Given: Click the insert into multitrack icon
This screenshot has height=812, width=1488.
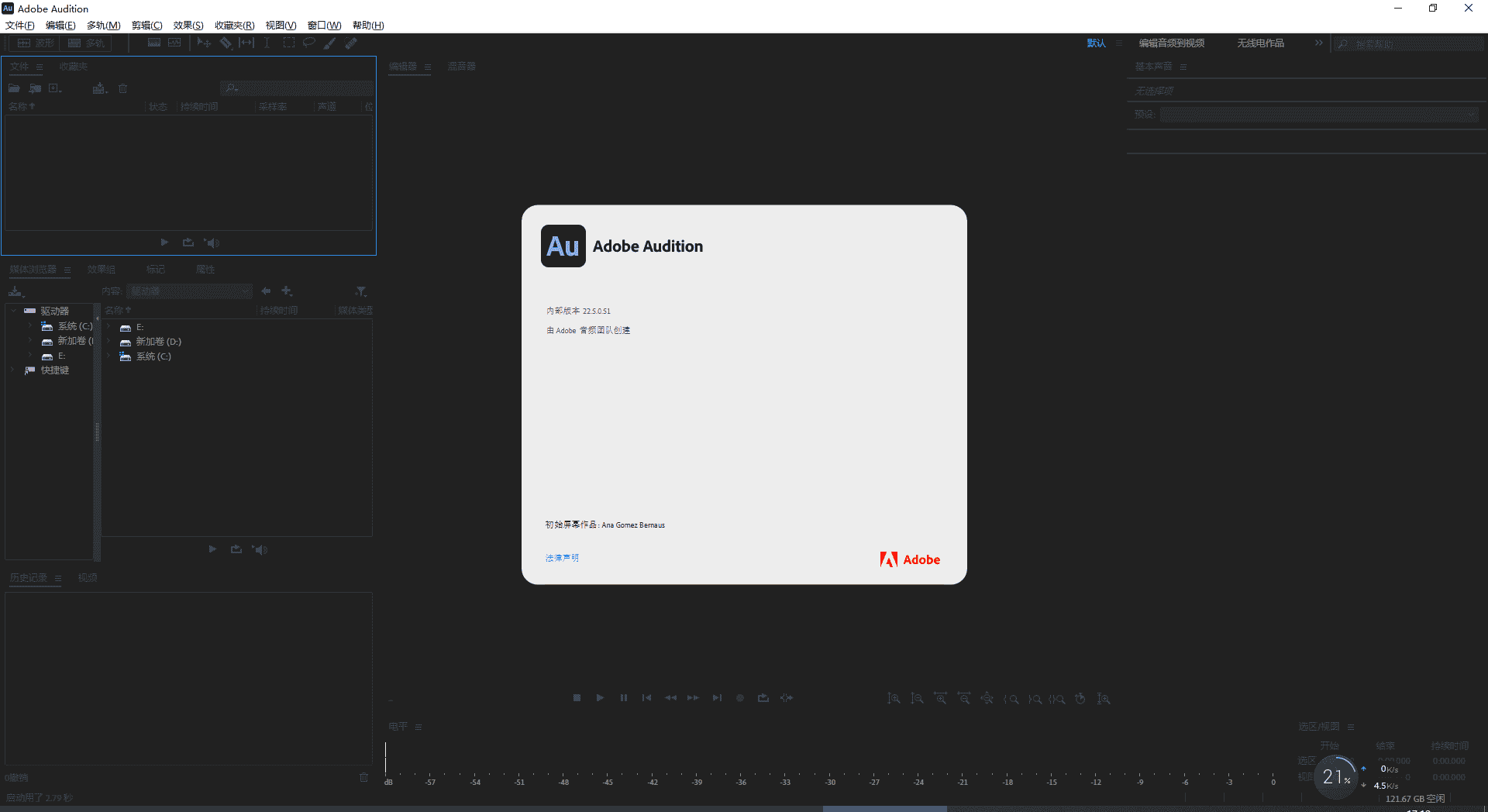Looking at the screenshot, I should point(99,88).
